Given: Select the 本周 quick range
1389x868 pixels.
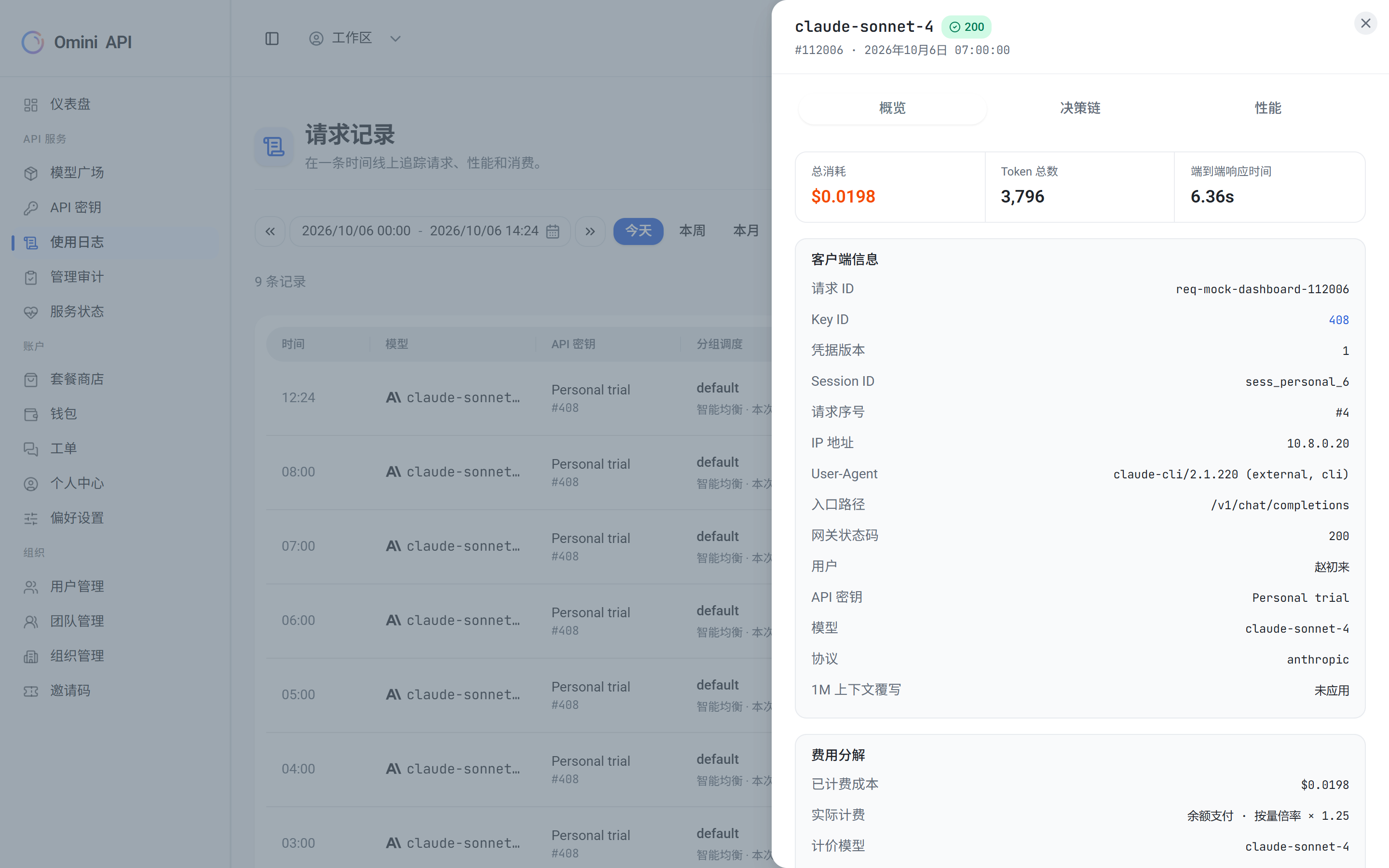Looking at the screenshot, I should (692, 231).
